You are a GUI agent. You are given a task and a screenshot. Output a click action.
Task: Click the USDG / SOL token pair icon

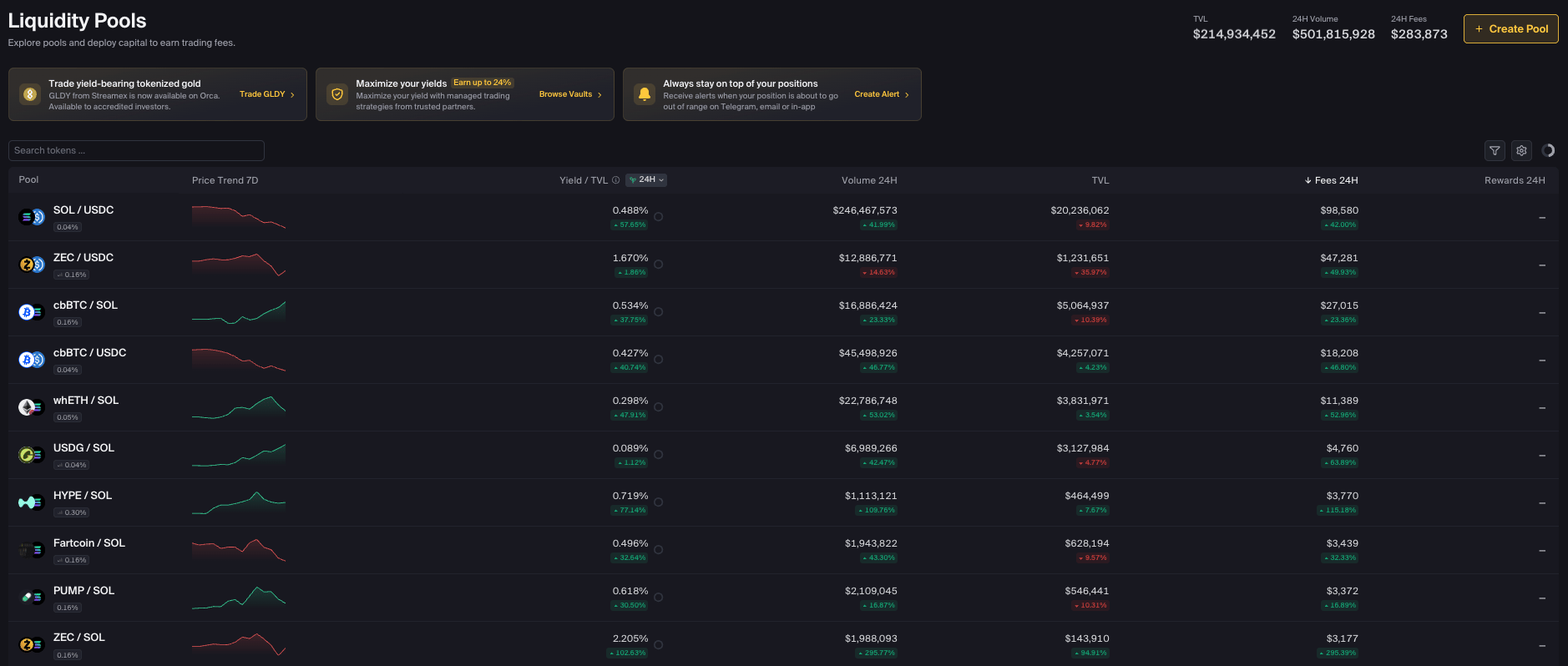[x=31, y=455]
